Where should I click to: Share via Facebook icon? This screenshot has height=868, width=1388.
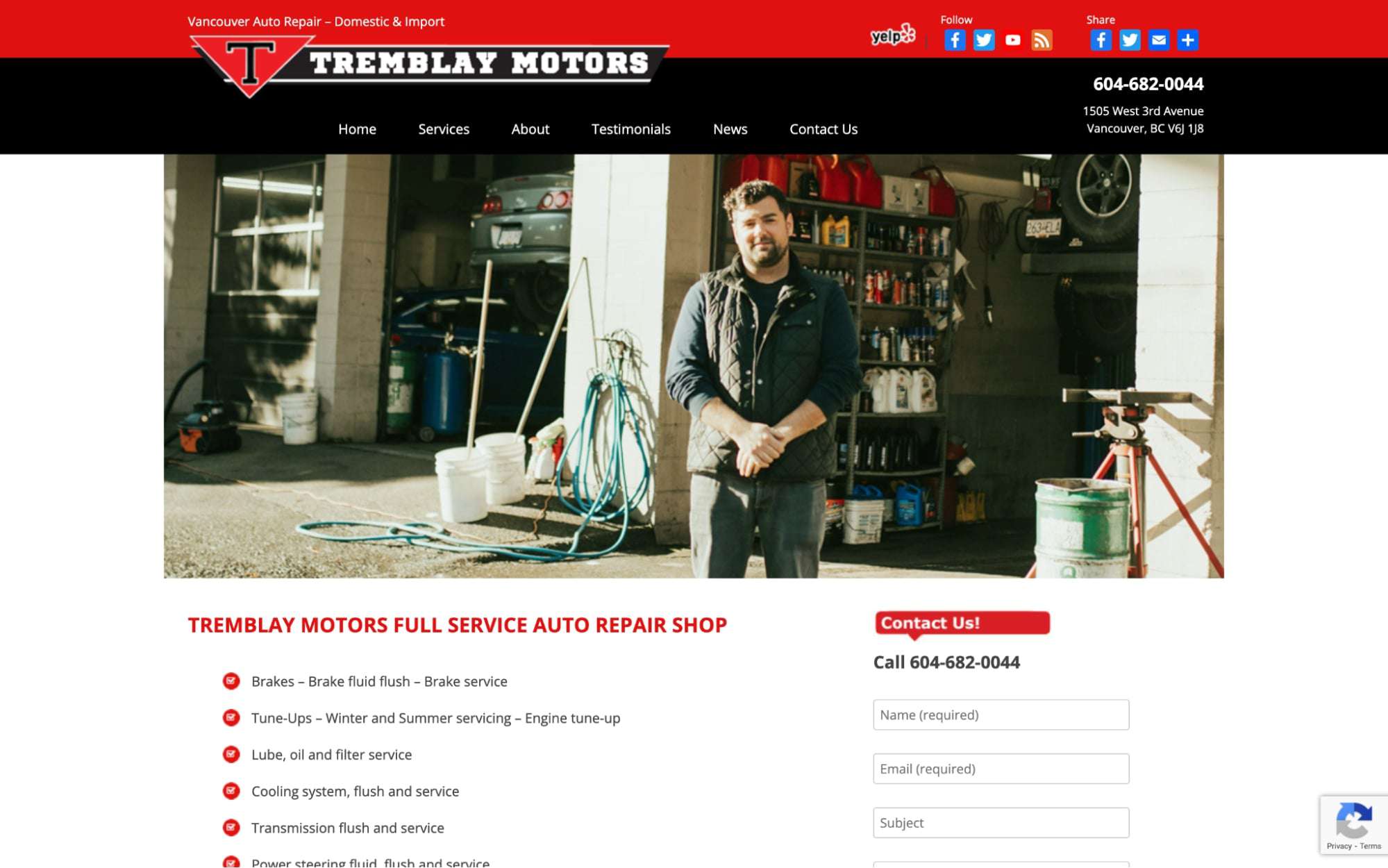coord(1101,40)
